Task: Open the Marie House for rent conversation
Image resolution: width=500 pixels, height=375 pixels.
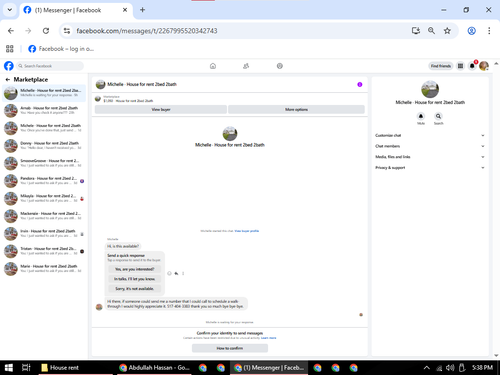Action: point(44,269)
